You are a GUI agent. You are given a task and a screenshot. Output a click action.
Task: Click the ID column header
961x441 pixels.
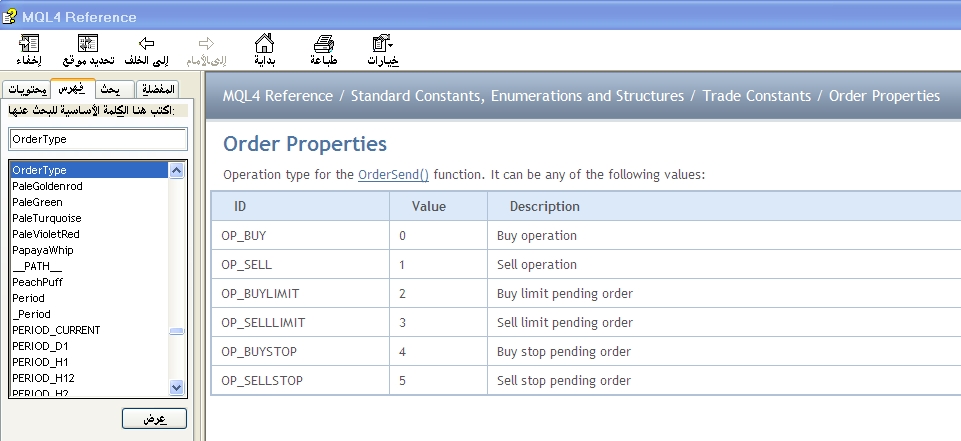(x=300, y=206)
